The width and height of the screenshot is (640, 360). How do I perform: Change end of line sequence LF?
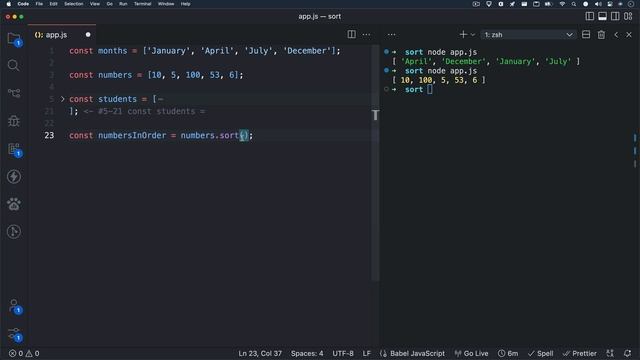click(x=367, y=353)
